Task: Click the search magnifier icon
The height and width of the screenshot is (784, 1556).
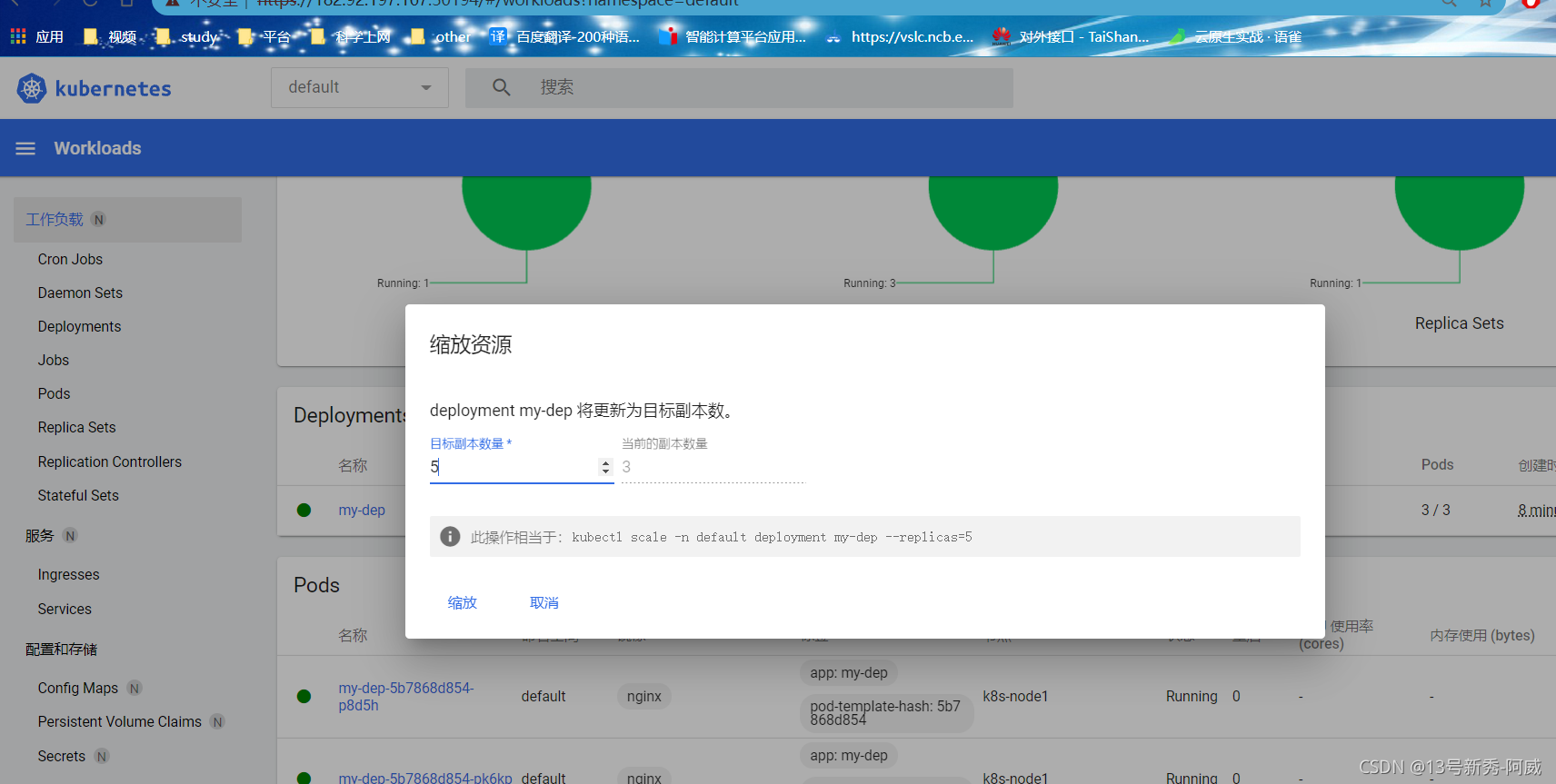Action: pyautogui.click(x=502, y=87)
